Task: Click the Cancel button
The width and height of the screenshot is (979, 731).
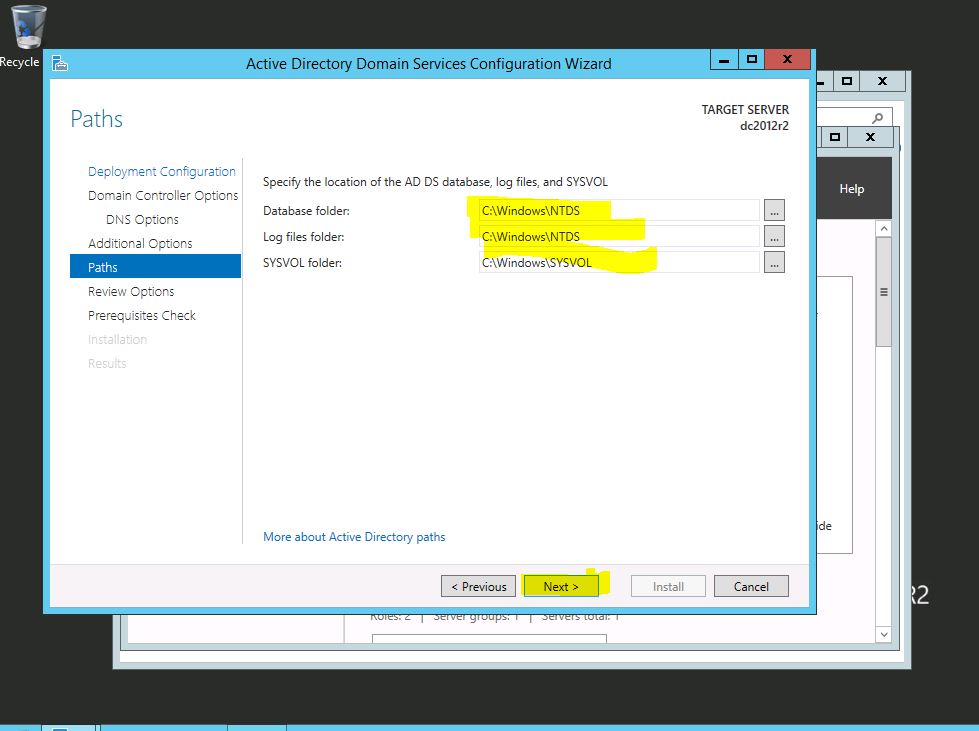Action: click(x=751, y=586)
